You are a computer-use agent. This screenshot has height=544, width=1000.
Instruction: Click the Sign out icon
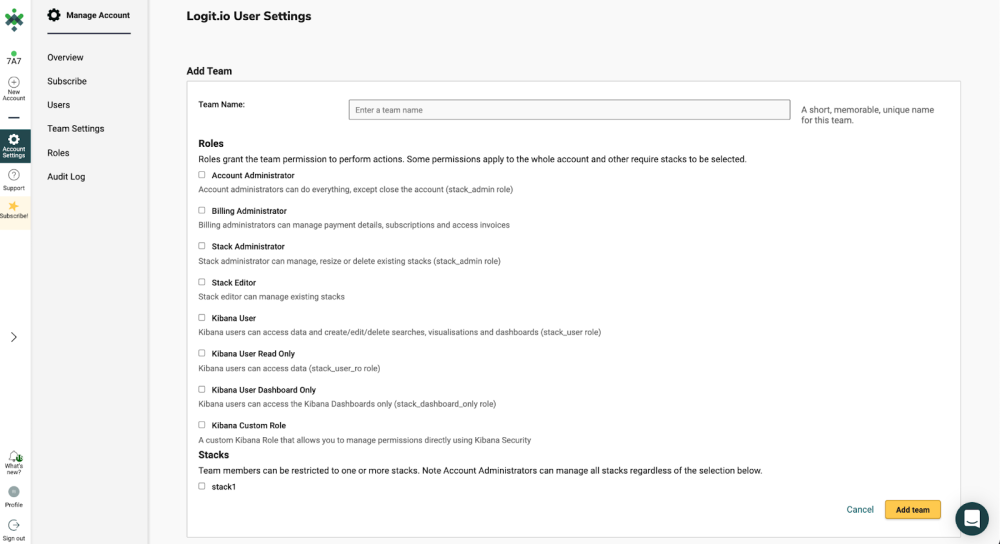pos(14,526)
